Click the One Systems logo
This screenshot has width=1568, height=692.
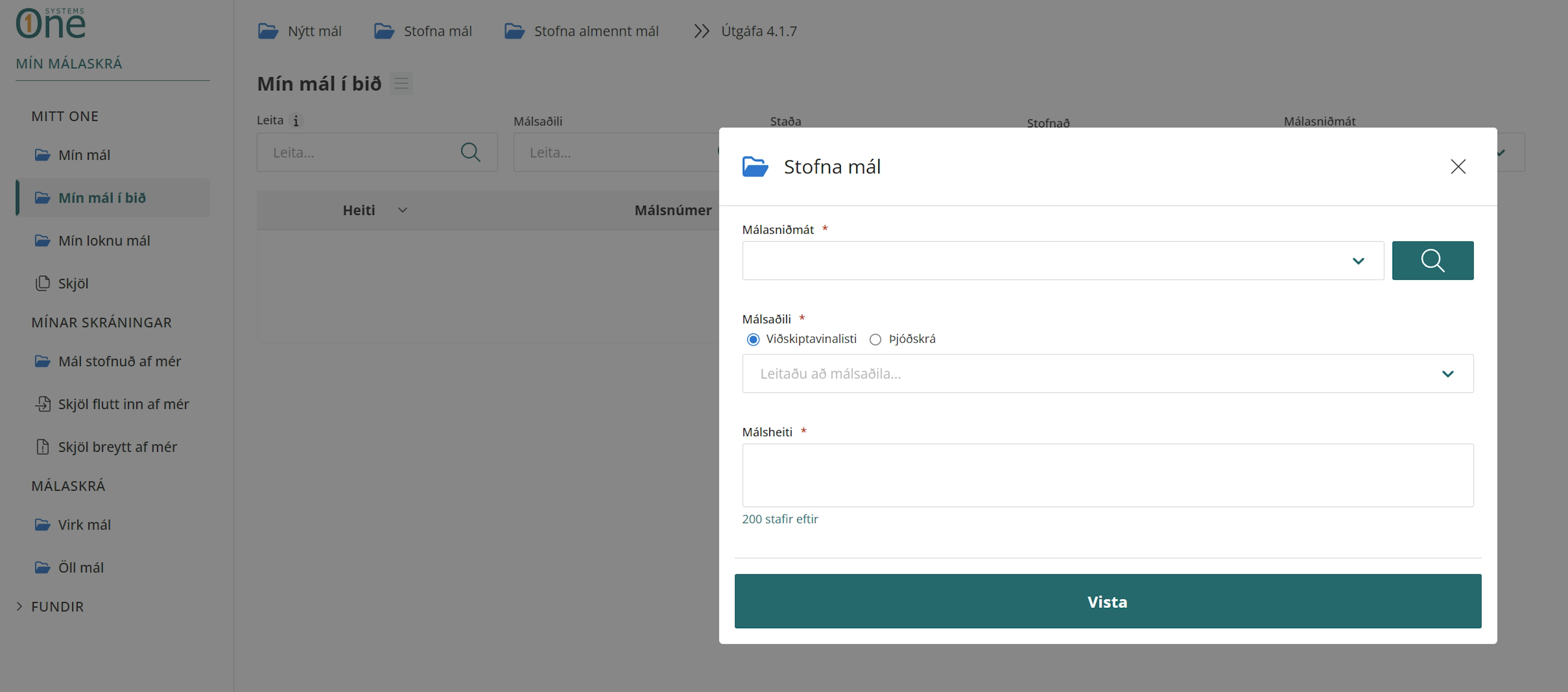(51, 24)
